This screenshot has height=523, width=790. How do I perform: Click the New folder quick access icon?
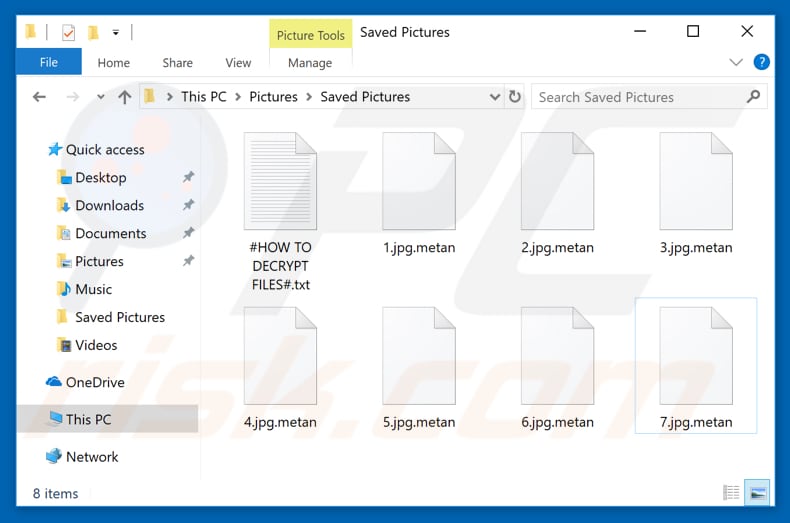93,33
